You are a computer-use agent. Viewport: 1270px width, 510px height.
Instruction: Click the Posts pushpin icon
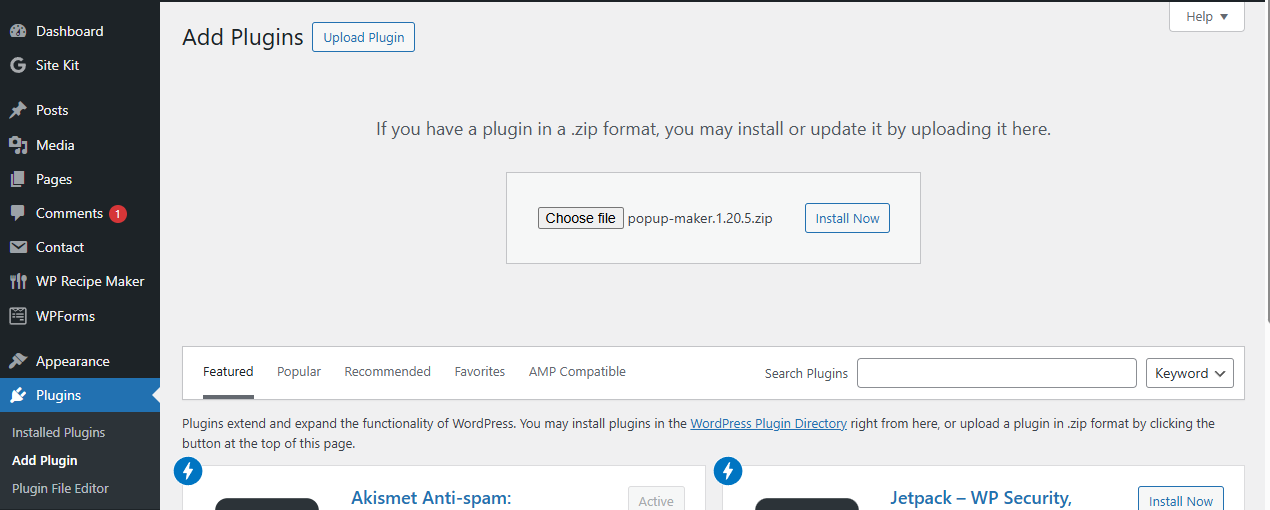point(18,110)
